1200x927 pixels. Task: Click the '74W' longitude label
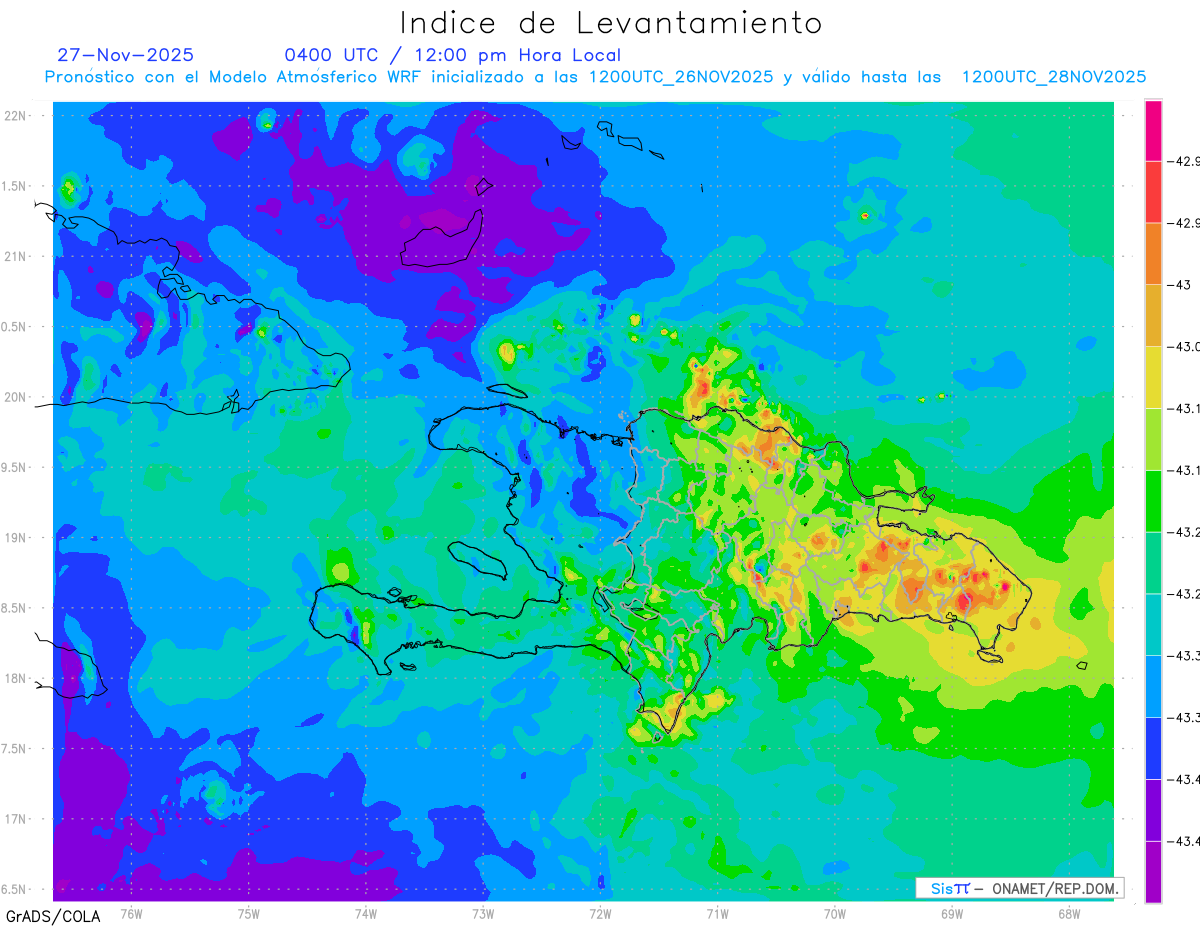pyautogui.click(x=366, y=914)
